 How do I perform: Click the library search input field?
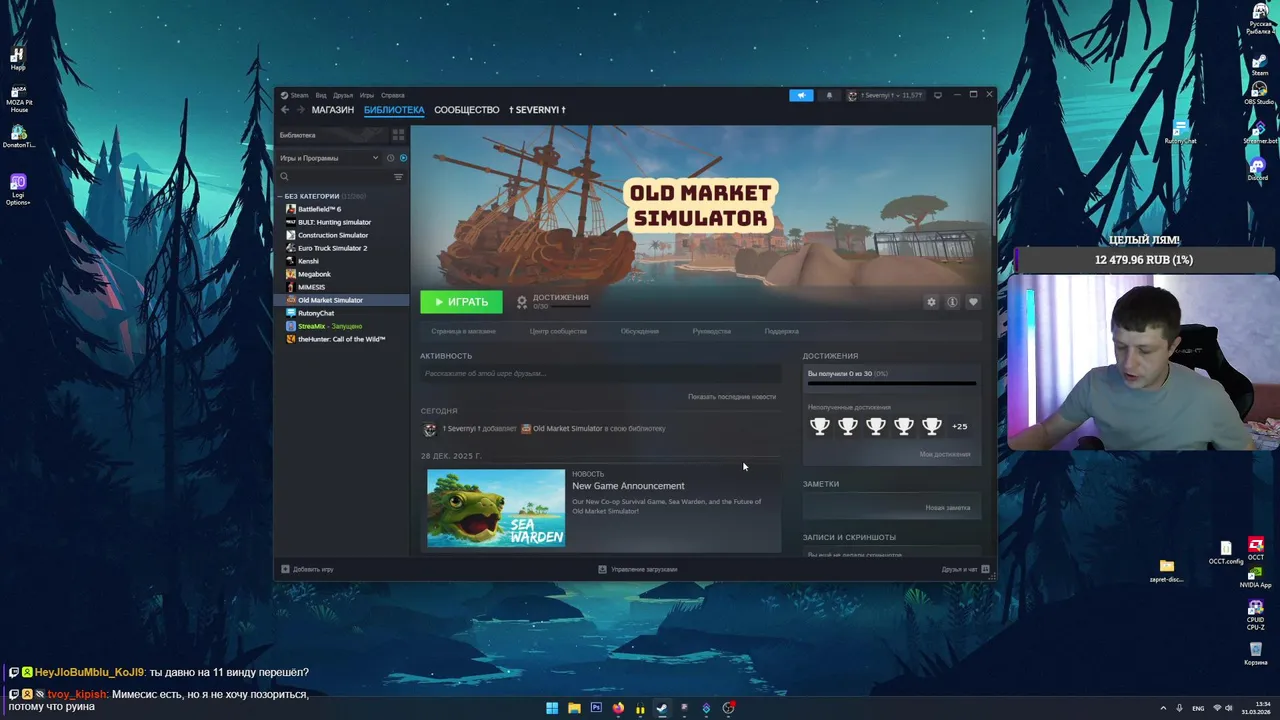click(x=340, y=177)
